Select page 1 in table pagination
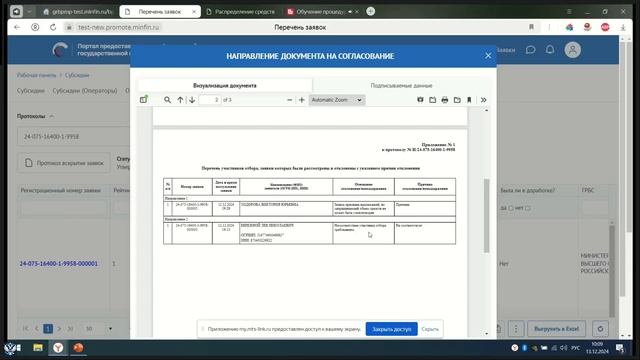Image resolution: width=640 pixels, height=360 pixels. coord(48,328)
